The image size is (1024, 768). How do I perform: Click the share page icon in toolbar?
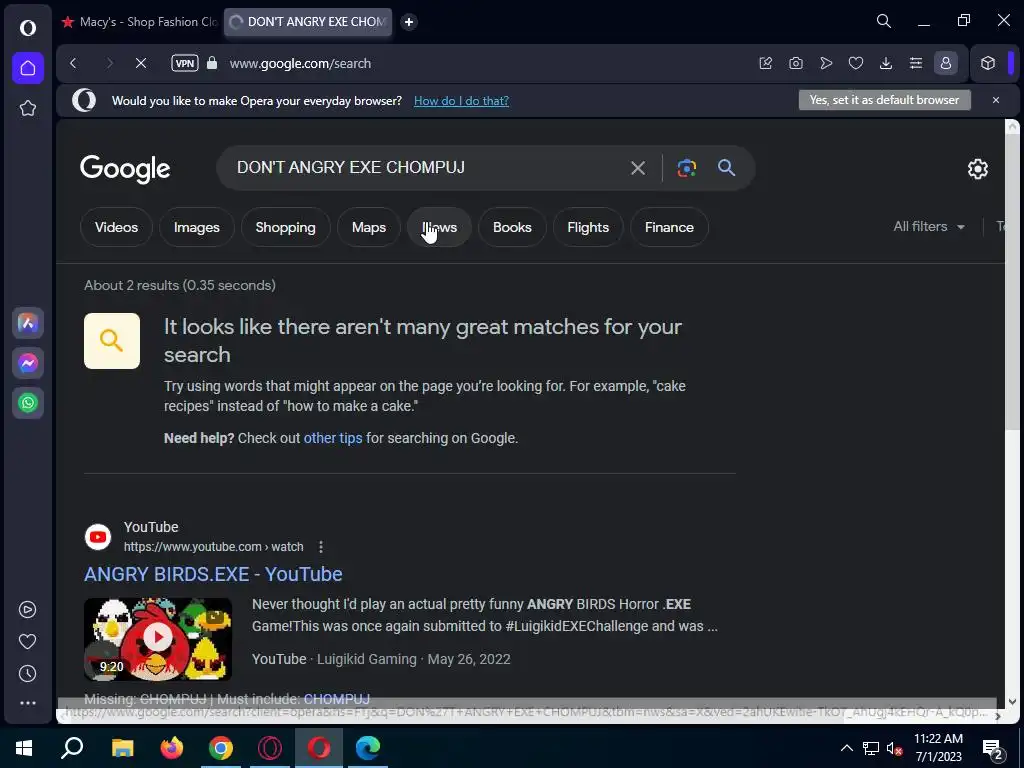pyautogui.click(x=765, y=63)
